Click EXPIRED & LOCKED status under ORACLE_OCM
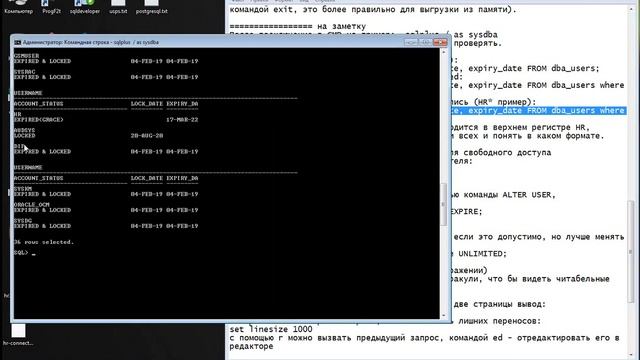Viewport: 640px width, 360px height. click(x=42, y=210)
